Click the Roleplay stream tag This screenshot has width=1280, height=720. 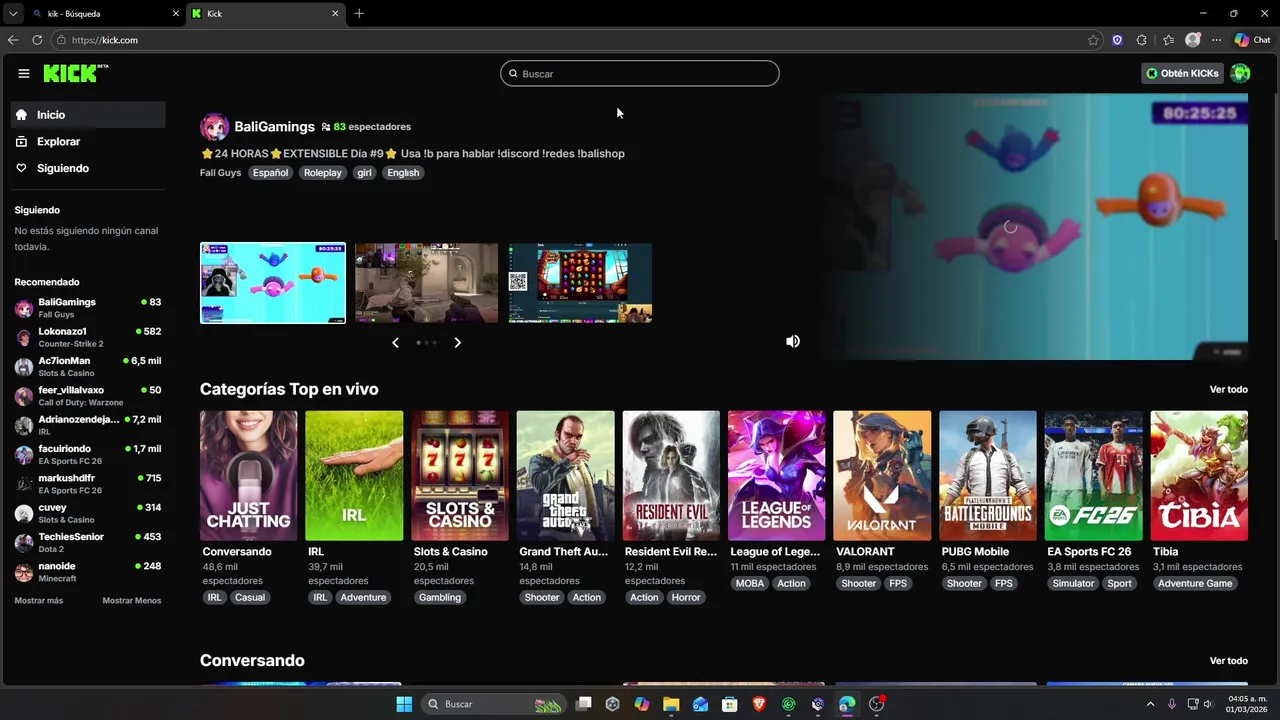(322, 173)
